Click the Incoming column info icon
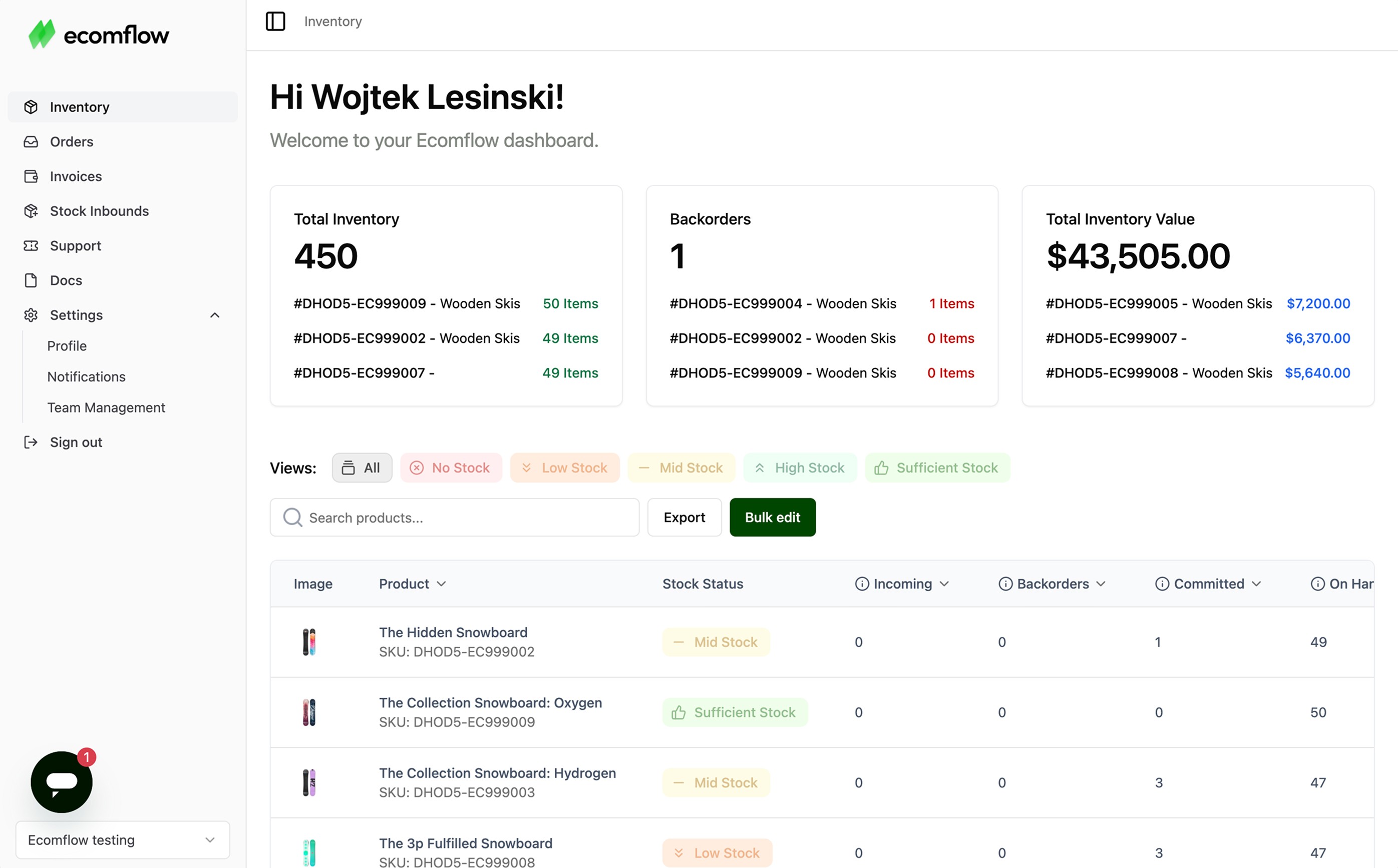The height and width of the screenshot is (868, 1398). pyautogui.click(x=862, y=584)
